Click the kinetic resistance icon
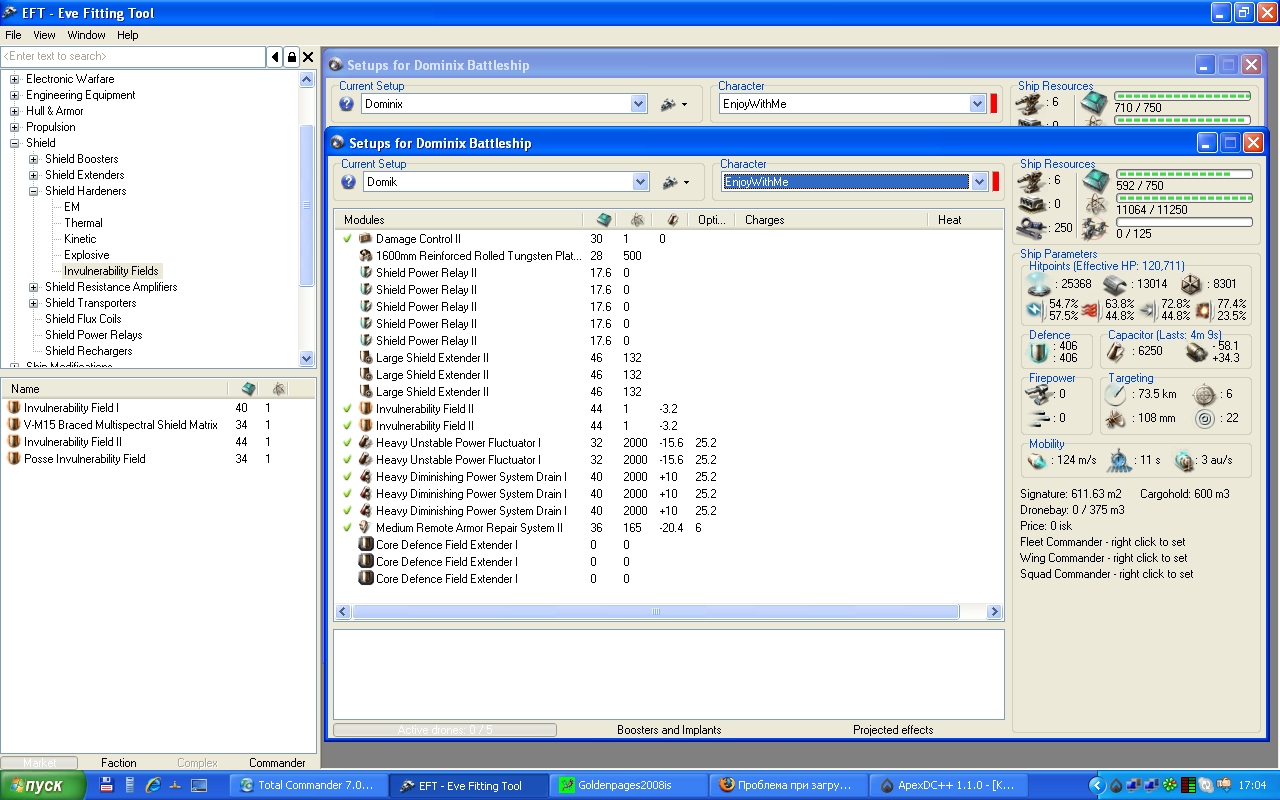This screenshot has height=800, width=1280. pyautogui.click(x=1147, y=309)
